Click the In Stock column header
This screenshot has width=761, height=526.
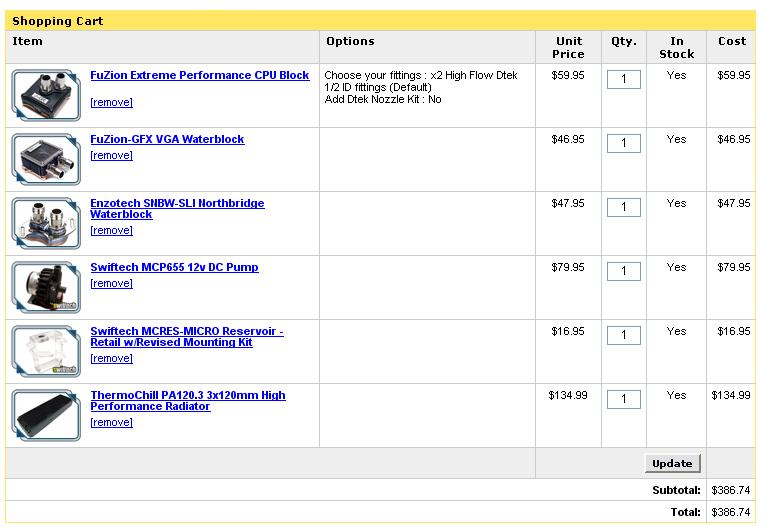[x=677, y=48]
